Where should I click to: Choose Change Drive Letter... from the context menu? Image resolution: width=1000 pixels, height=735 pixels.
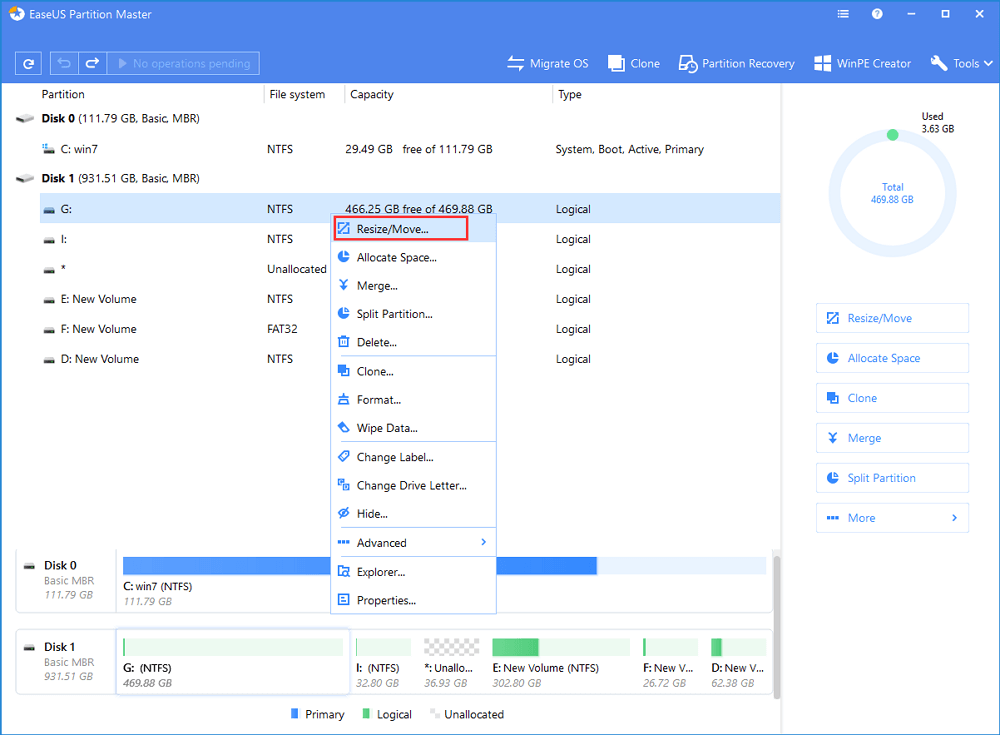[413, 486]
